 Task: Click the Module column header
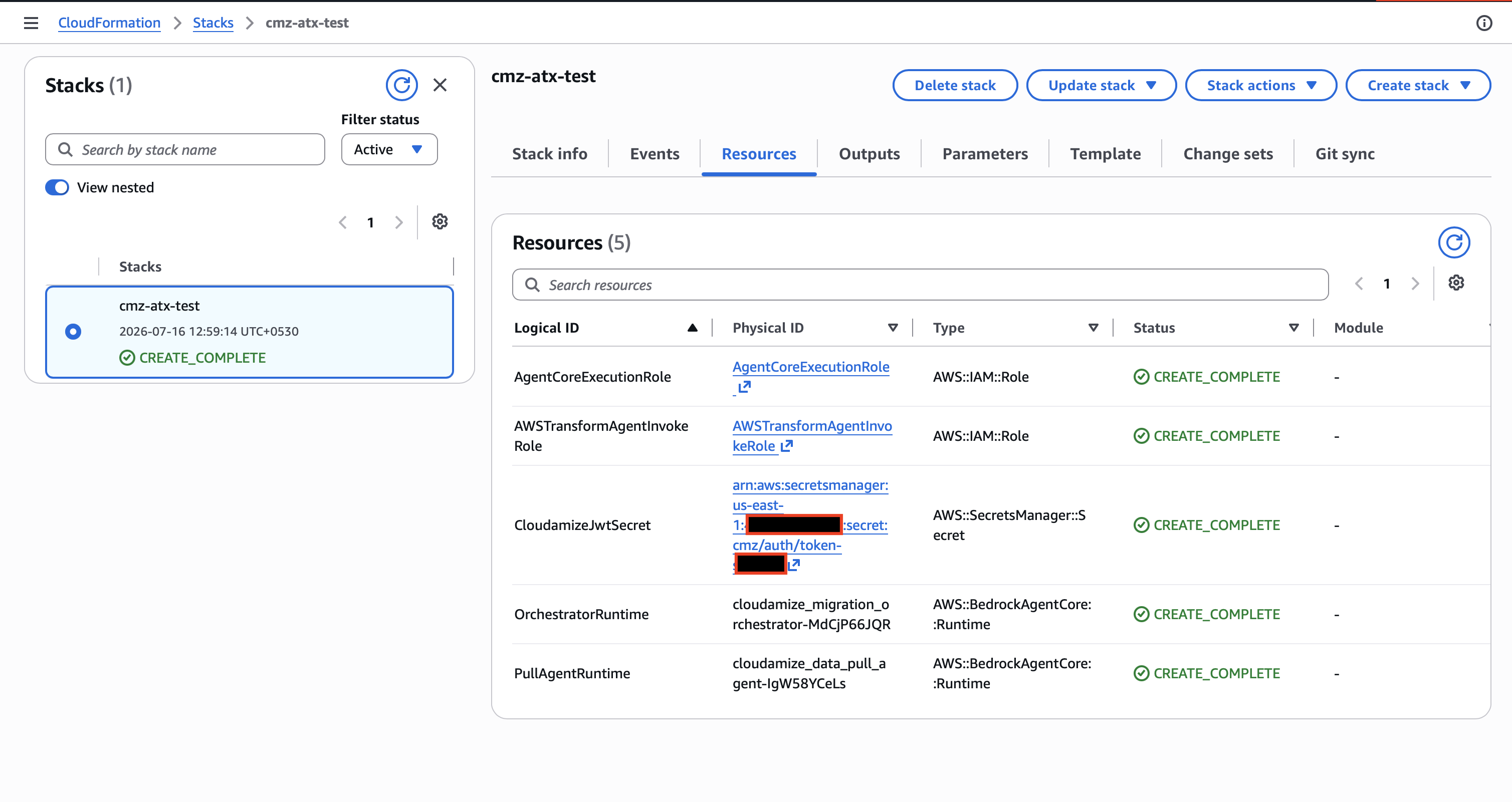tap(1358, 328)
